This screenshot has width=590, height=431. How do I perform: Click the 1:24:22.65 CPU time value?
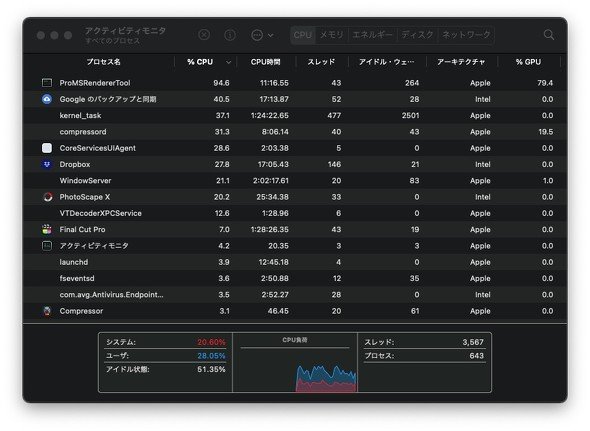coord(270,116)
